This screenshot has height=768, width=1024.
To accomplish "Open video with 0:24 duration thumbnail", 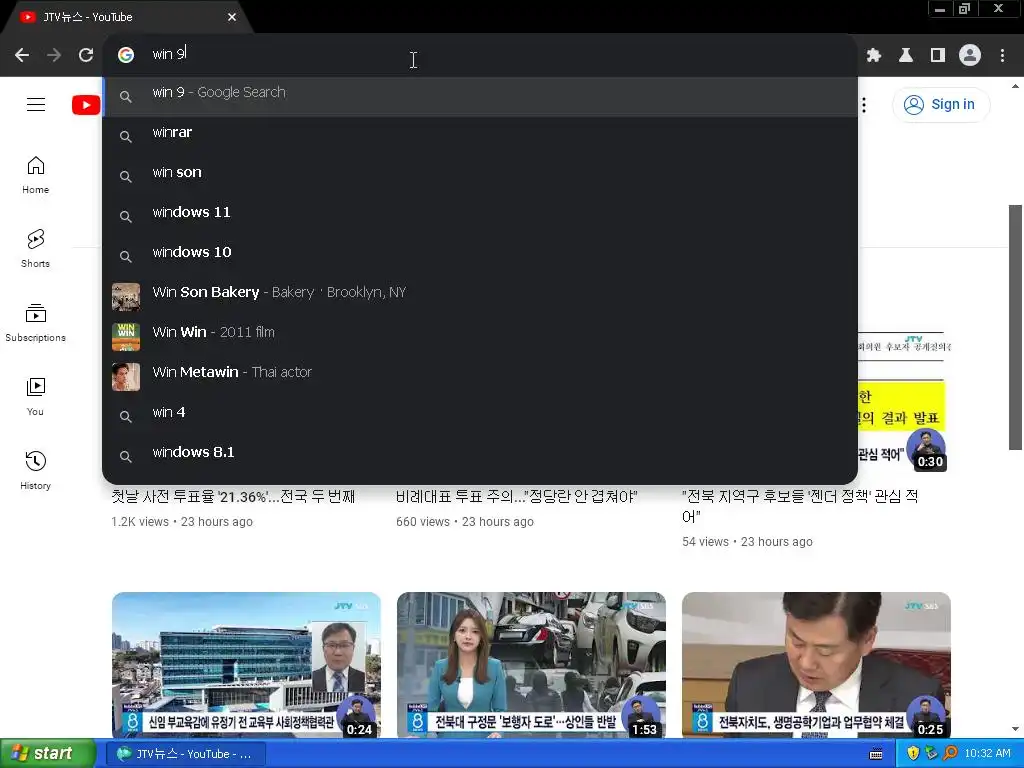I will (246, 665).
